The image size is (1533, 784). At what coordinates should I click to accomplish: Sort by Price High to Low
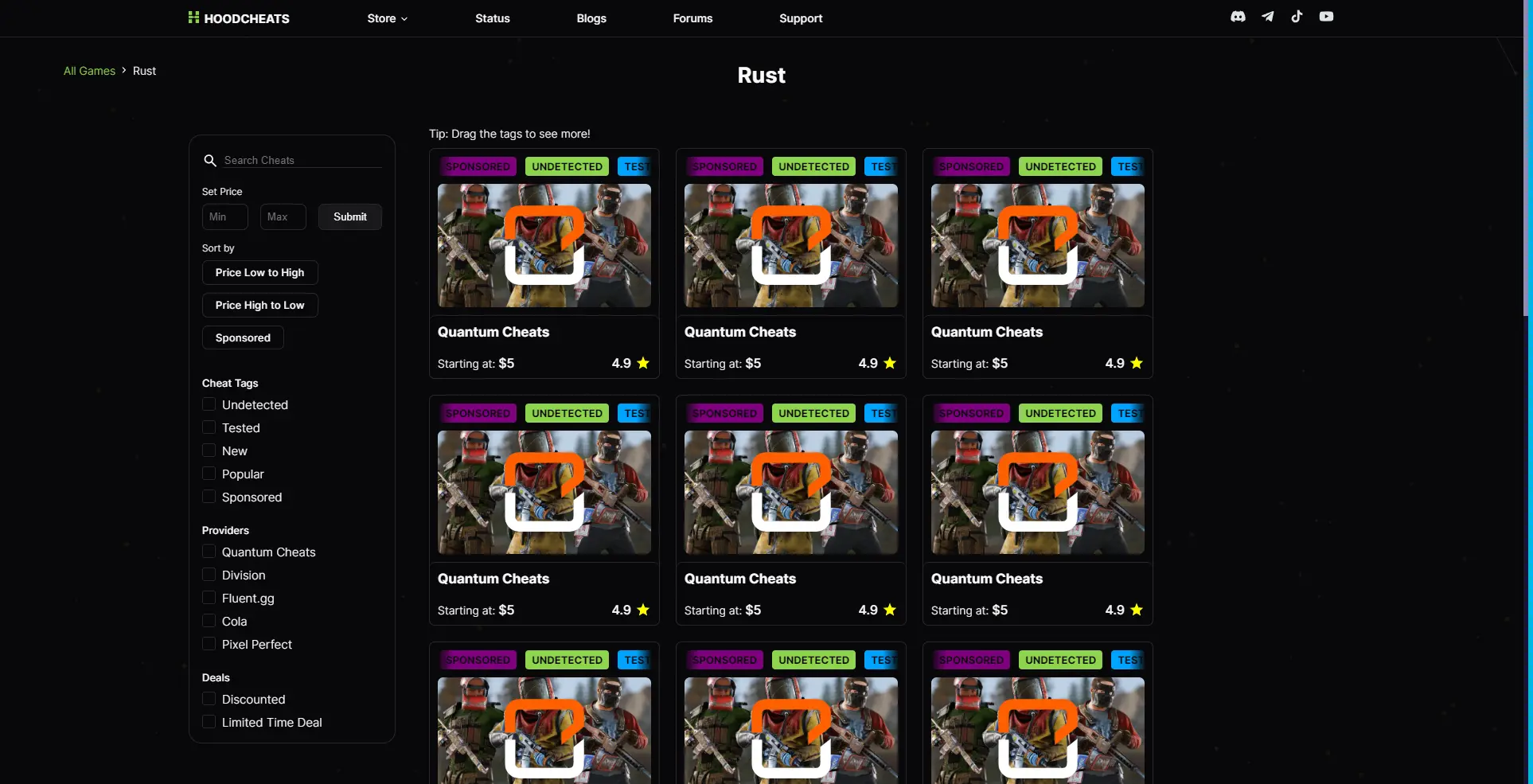(x=259, y=306)
